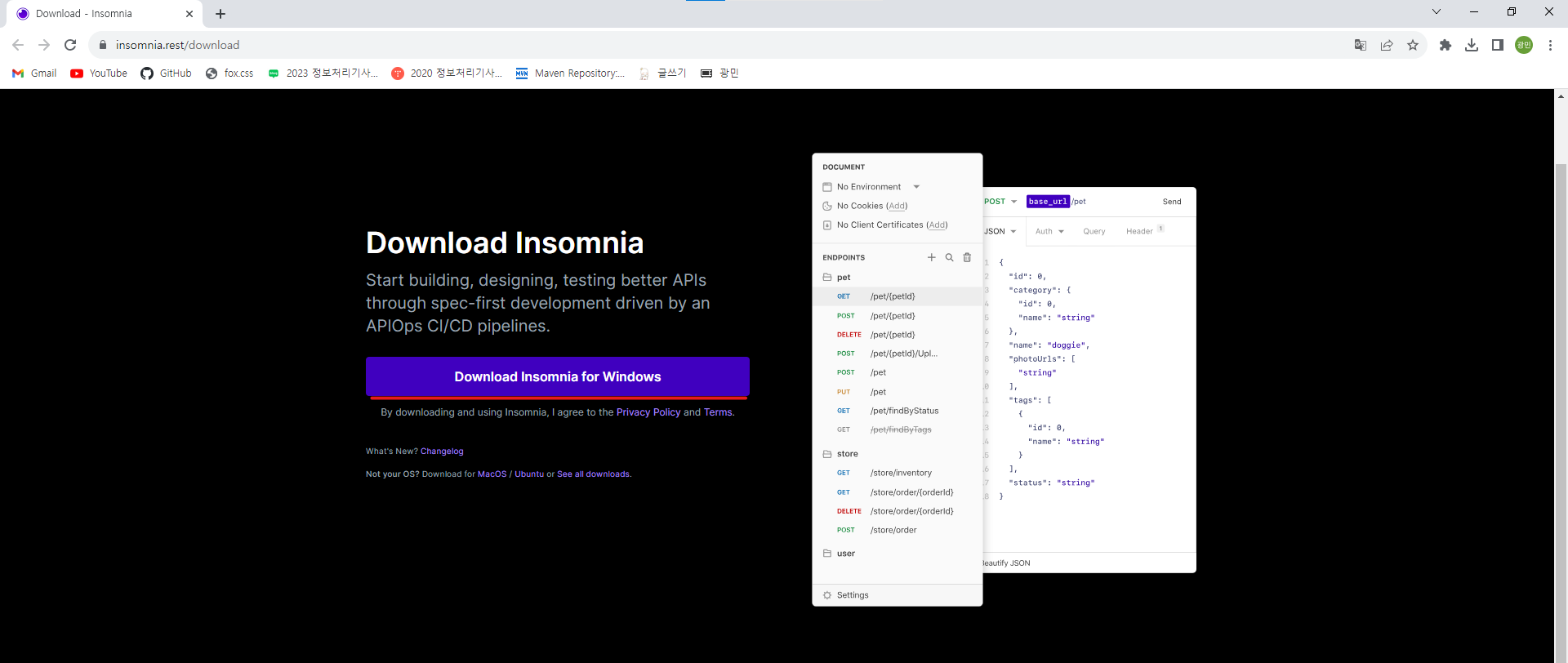Click the MacOS download link
Image resolution: width=1568 pixels, height=663 pixels.
pyautogui.click(x=492, y=474)
